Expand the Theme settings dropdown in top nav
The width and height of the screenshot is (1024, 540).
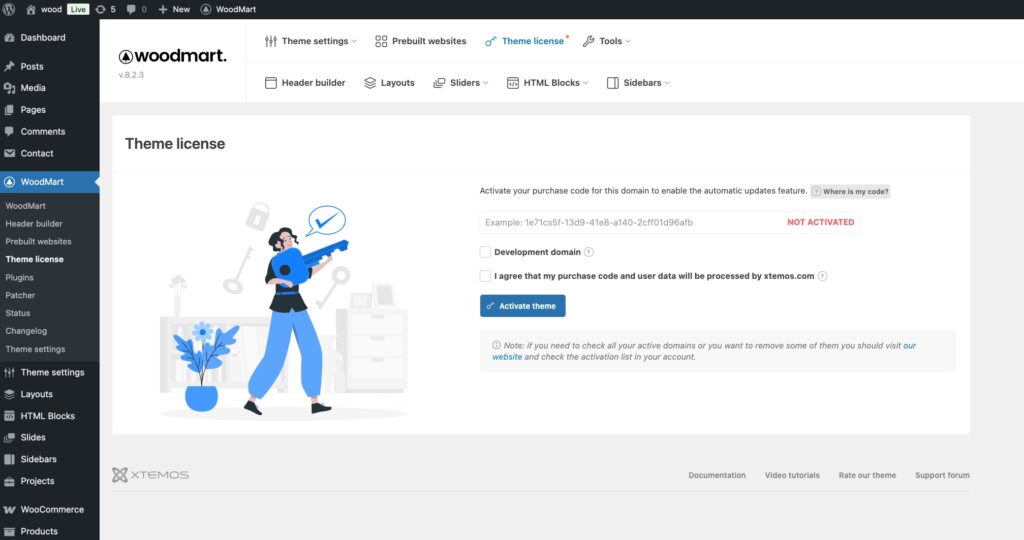(311, 41)
